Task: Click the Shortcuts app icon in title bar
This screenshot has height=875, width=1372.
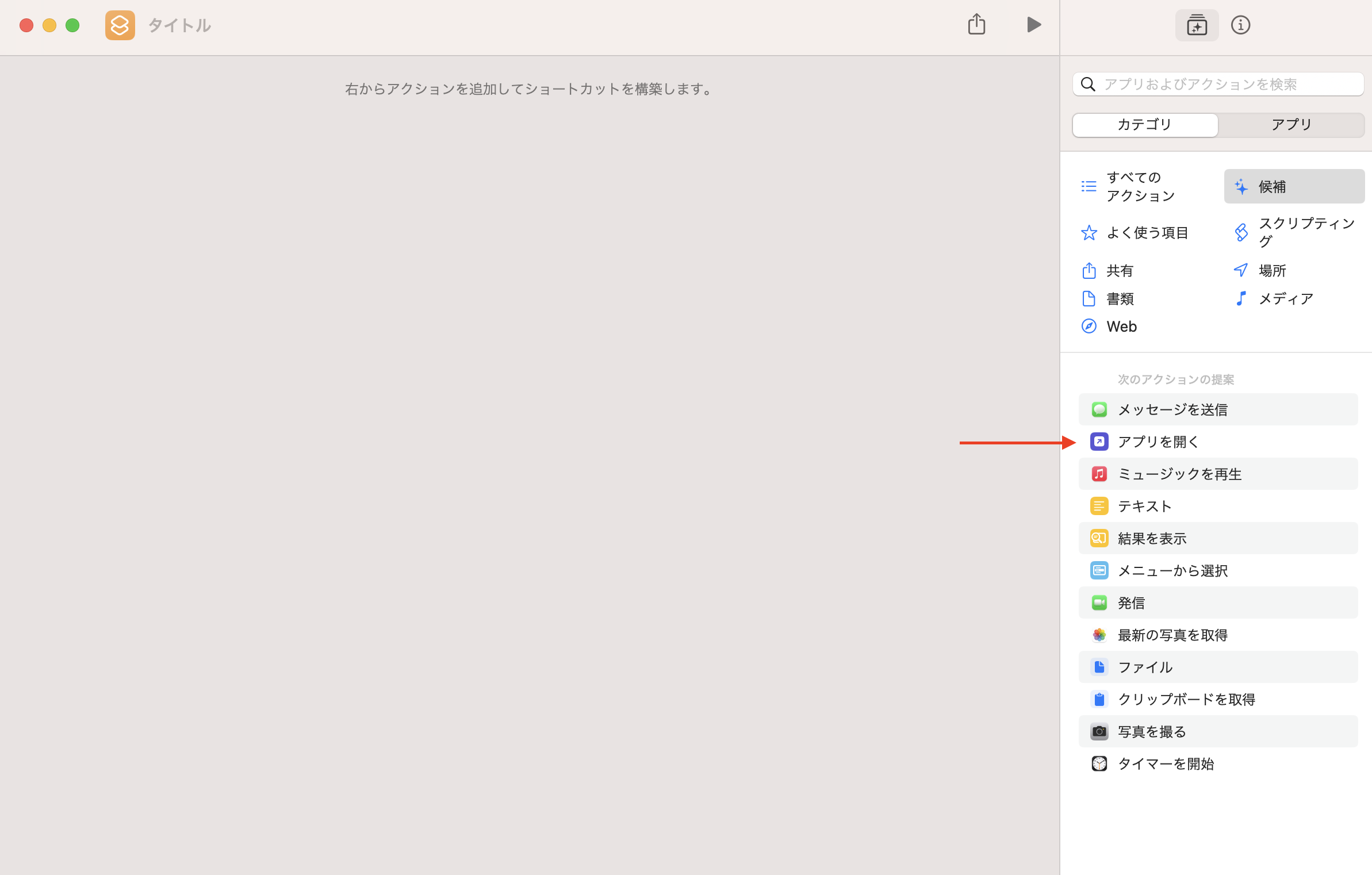Action: [x=120, y=25]
